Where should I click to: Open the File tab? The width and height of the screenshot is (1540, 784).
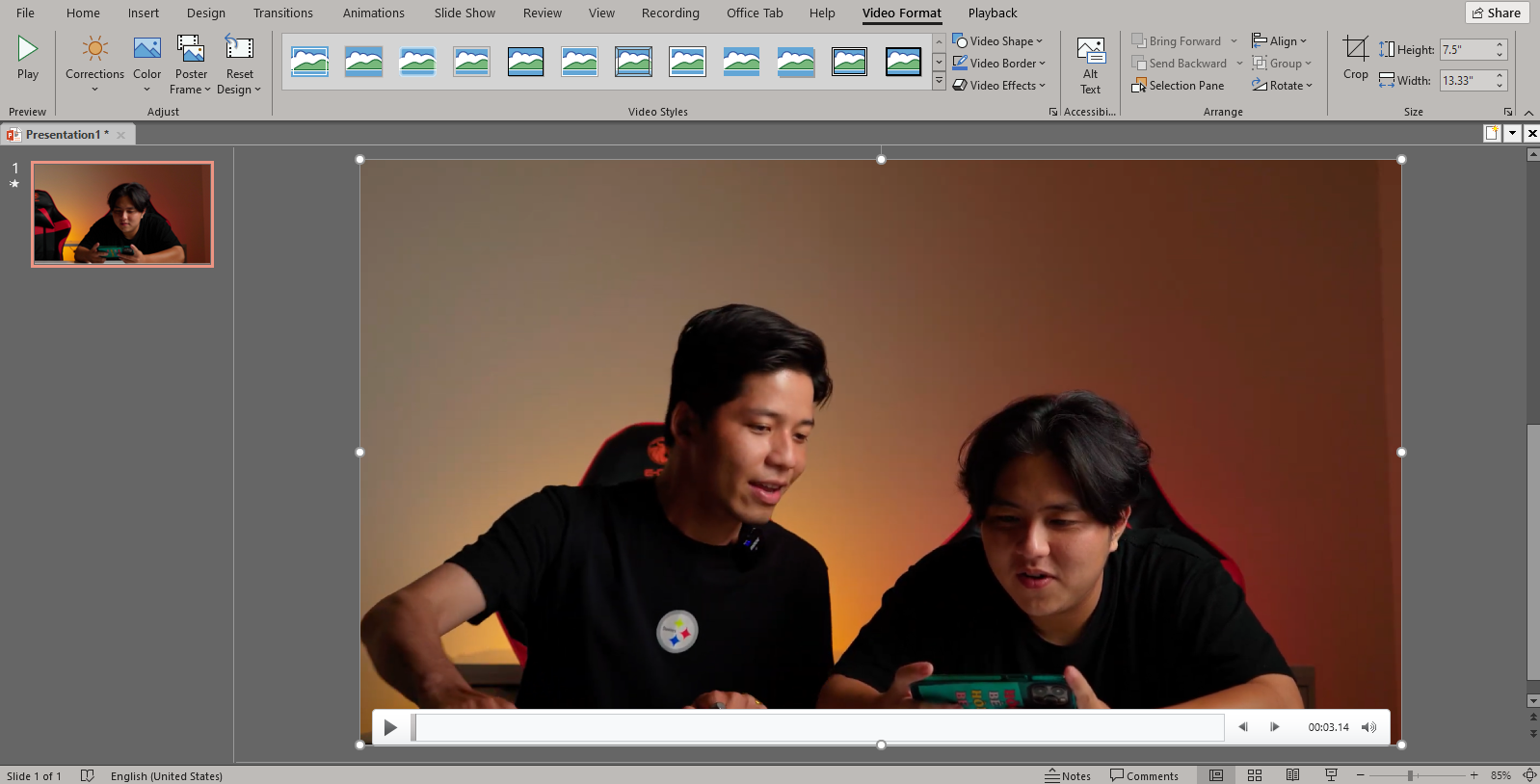click(25, 13)
